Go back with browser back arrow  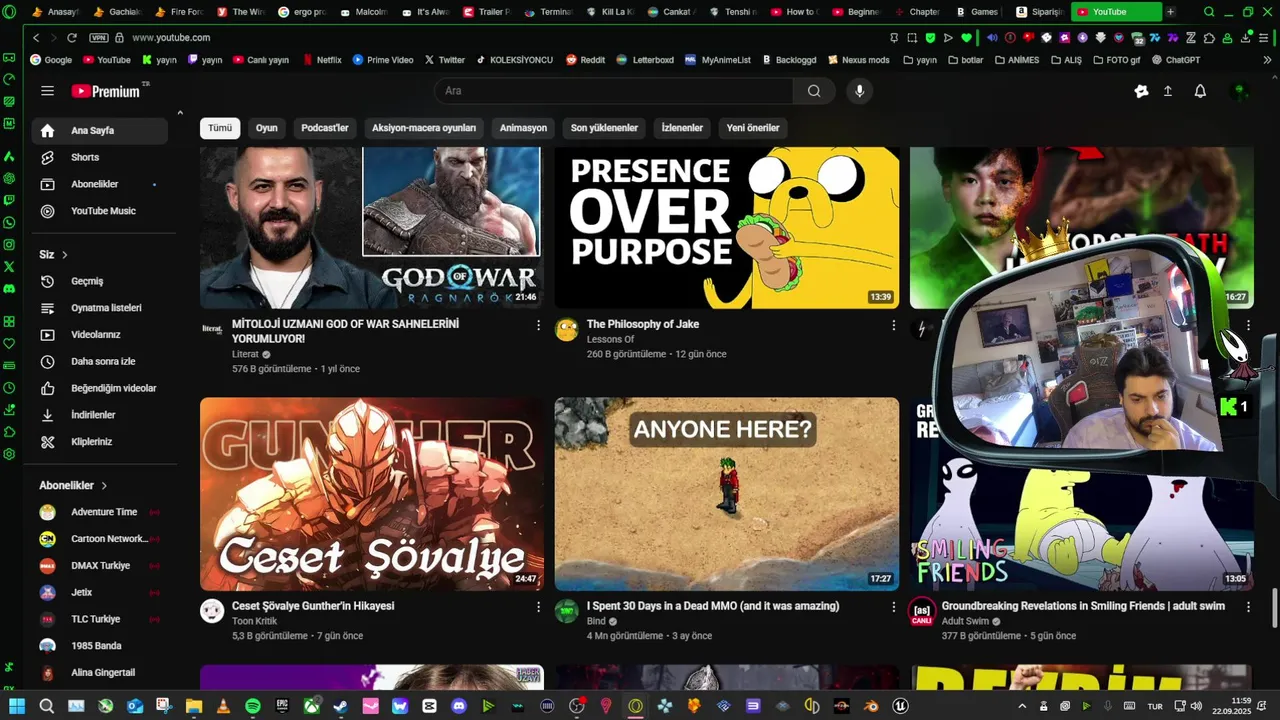coord(36,37)
